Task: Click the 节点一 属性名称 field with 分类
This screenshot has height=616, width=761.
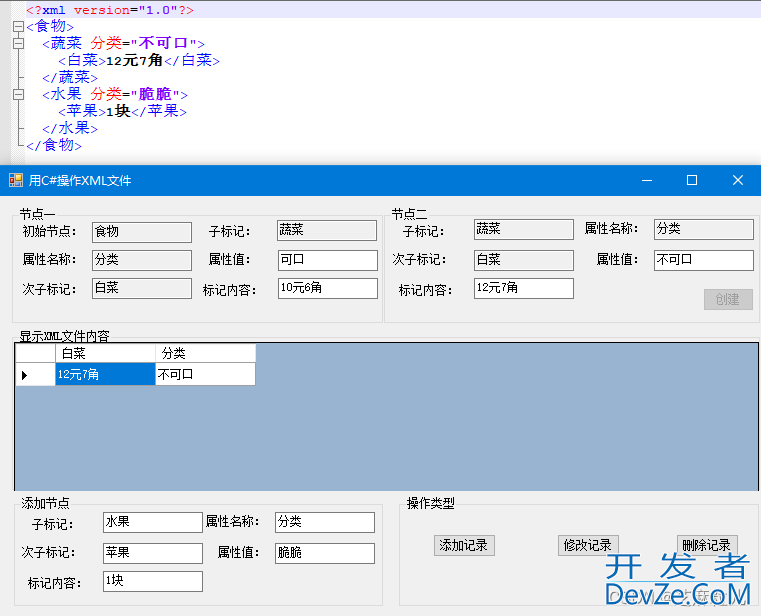Action: click(142, 260)
